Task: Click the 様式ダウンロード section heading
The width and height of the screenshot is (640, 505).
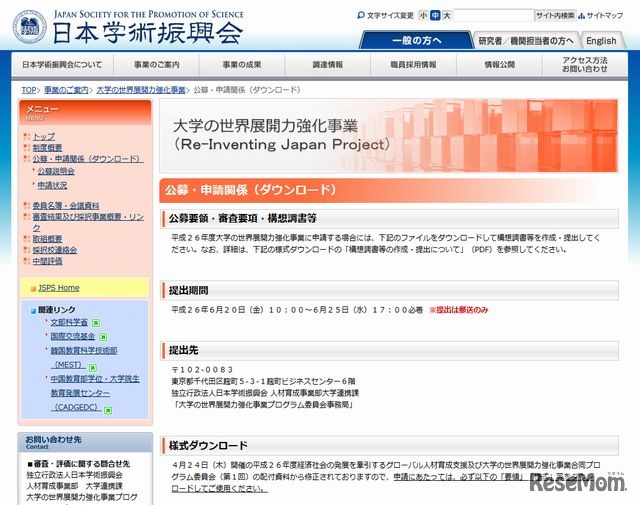Action: [208, 445]
